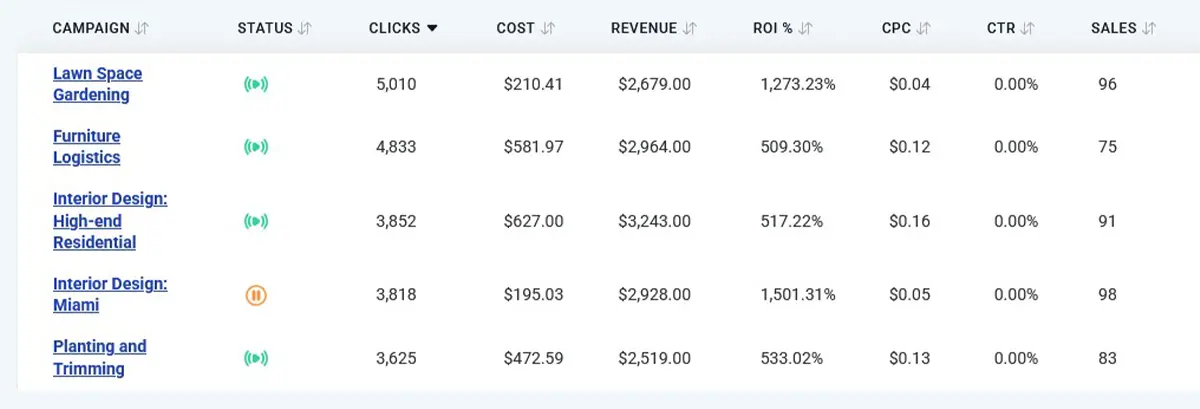Sort by ROI % using its sort icon
1200x409 pixels.
pyautogui.click(x=805, y=28)
